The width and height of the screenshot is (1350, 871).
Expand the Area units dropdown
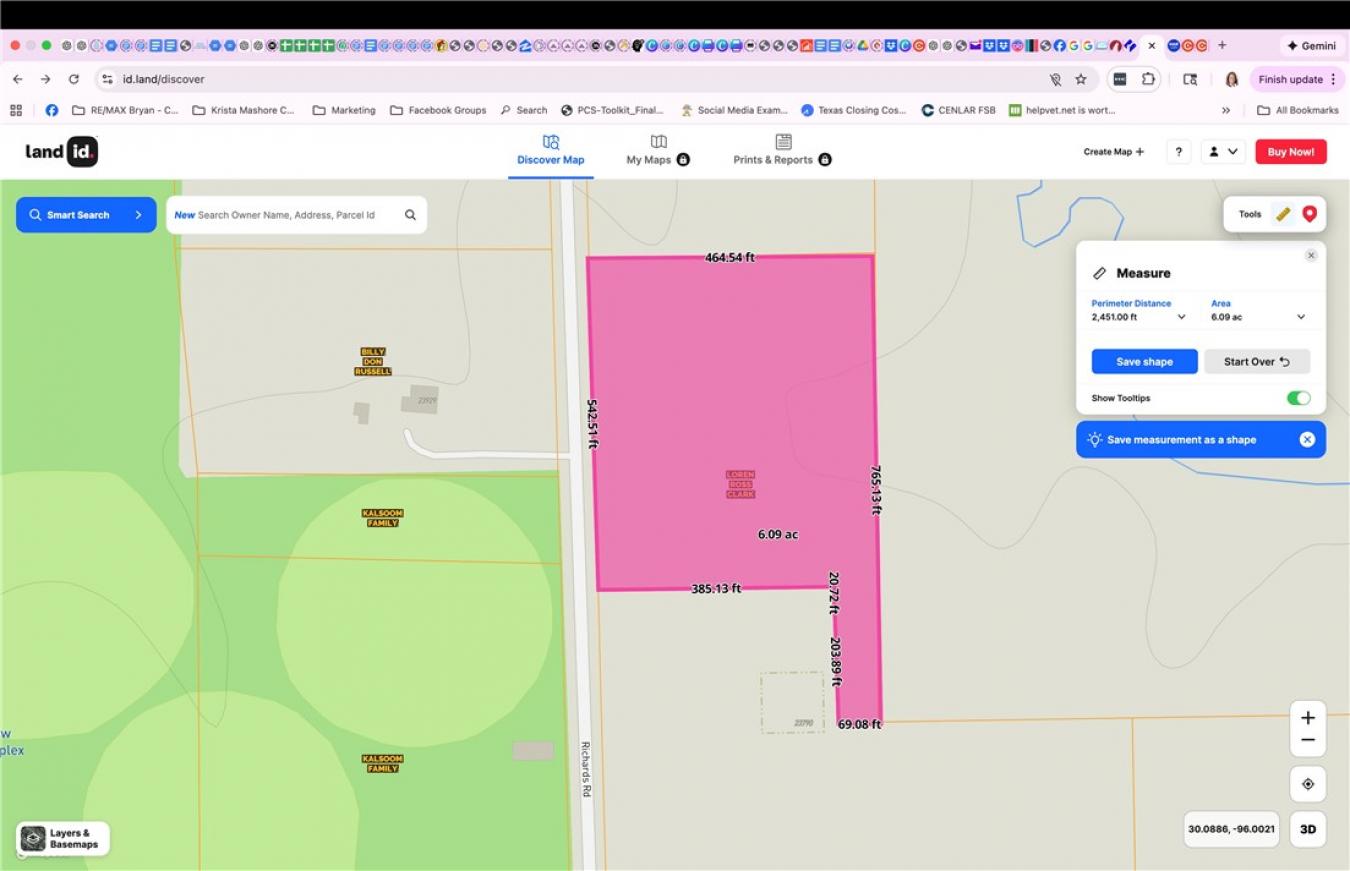(1300, 317)
